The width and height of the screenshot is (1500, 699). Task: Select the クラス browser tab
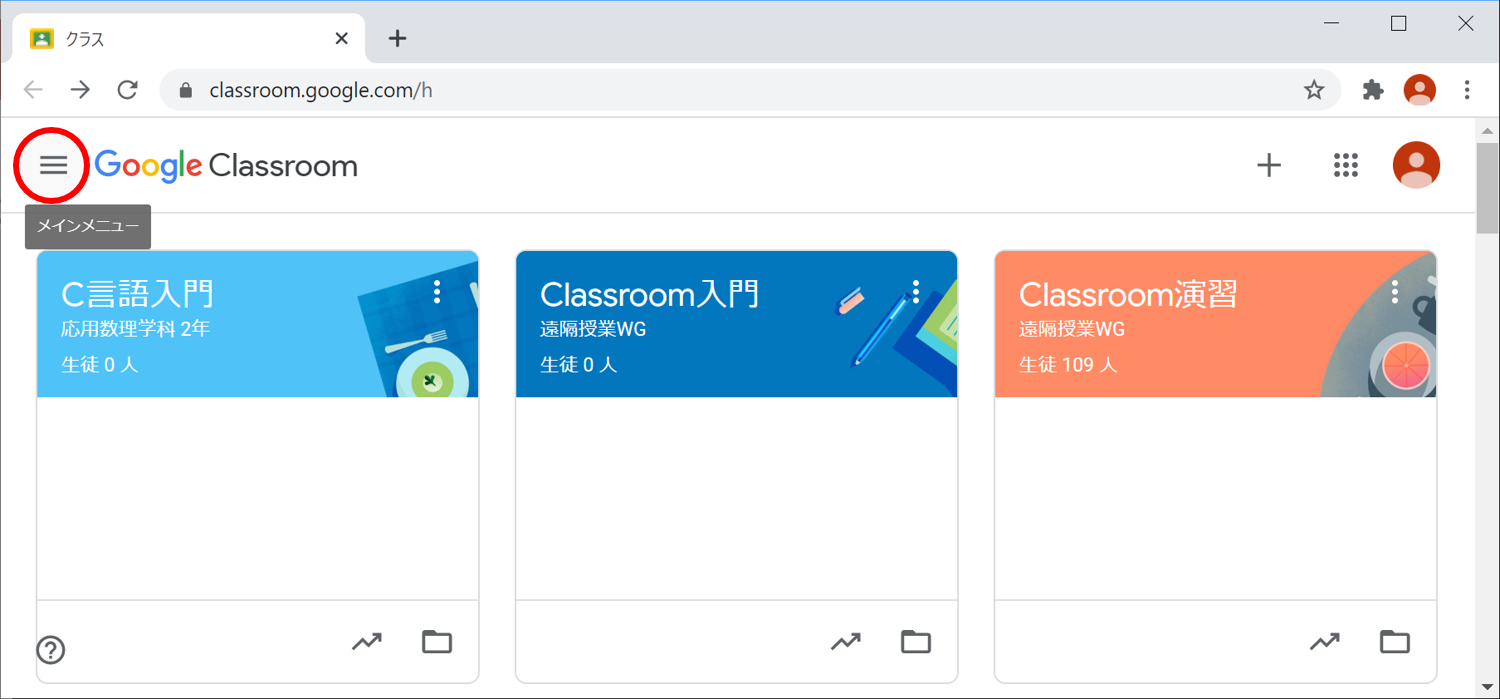point(190,39)
